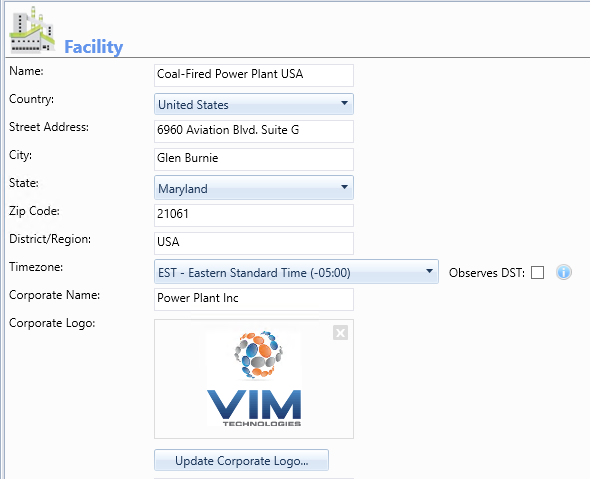Click the Country dropdown arrow

344,103
